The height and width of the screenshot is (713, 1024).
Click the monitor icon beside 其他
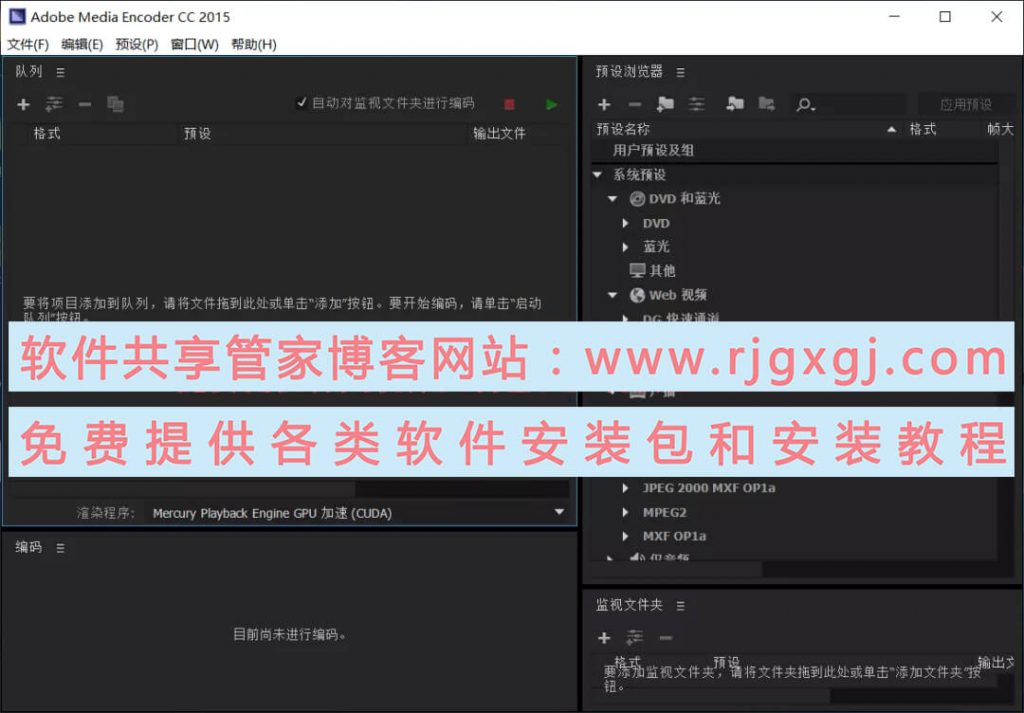637,270
